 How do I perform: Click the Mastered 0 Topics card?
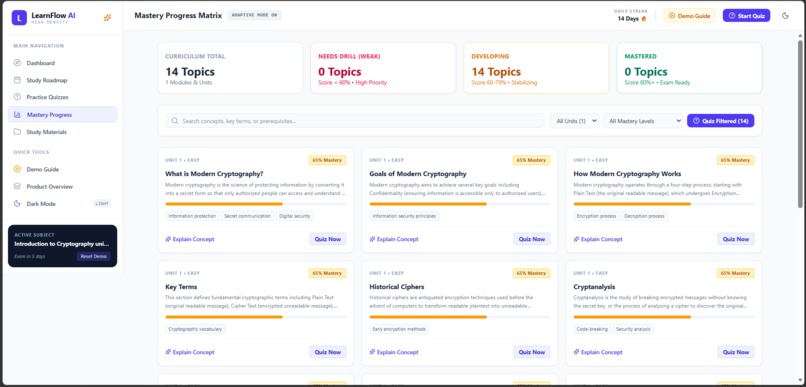[x=689, y=68]
